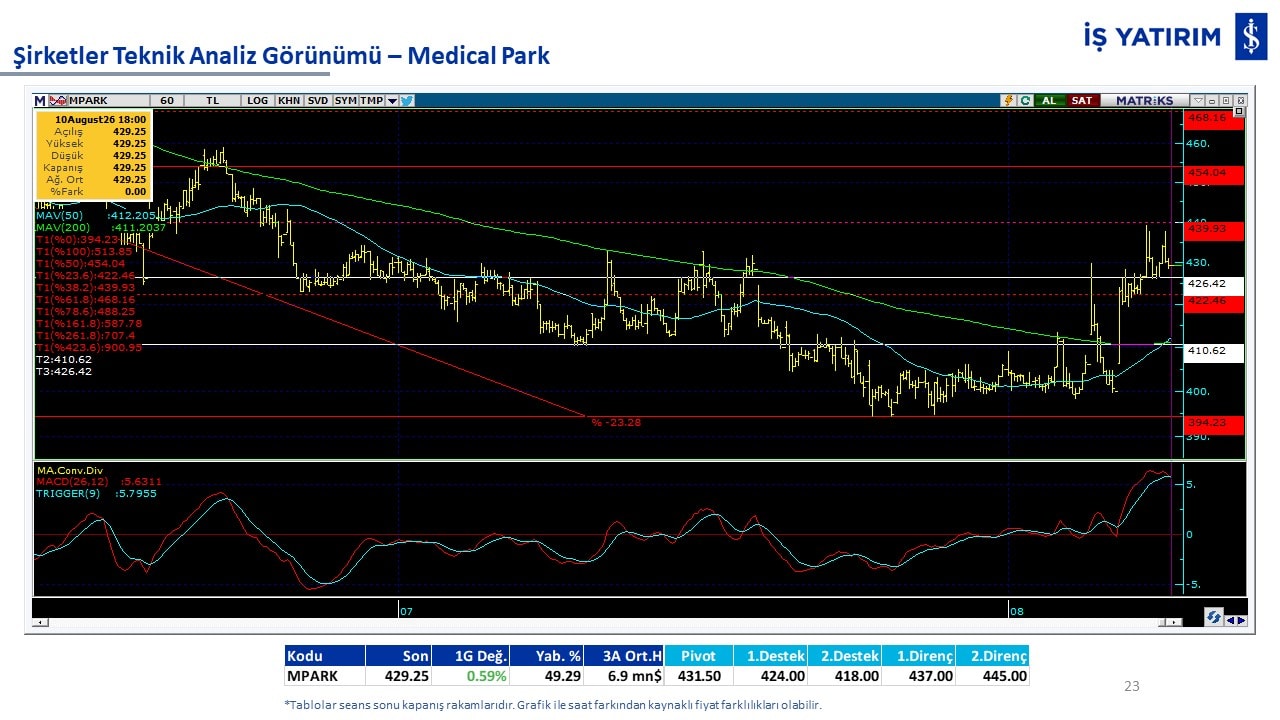The width and height of the screenshot is (1280, 720).
Task: Click the 0.59% daily change cell
Action: 471,676
